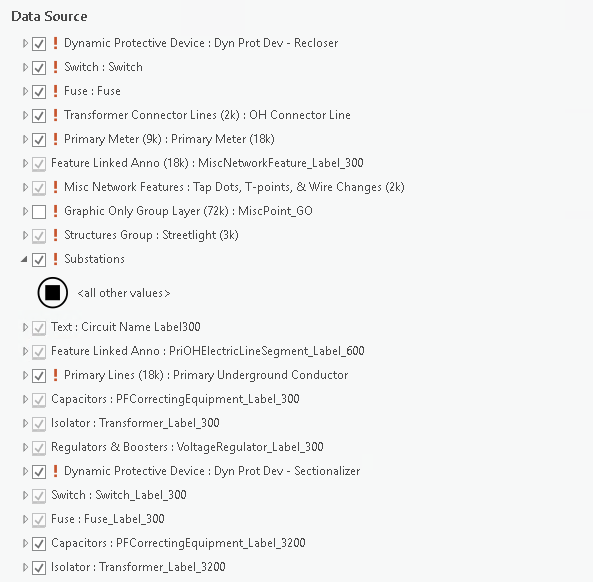Select Feature Linked Anno PriOHElectricLineSegment_Label_600 layer

coord(208,351)
